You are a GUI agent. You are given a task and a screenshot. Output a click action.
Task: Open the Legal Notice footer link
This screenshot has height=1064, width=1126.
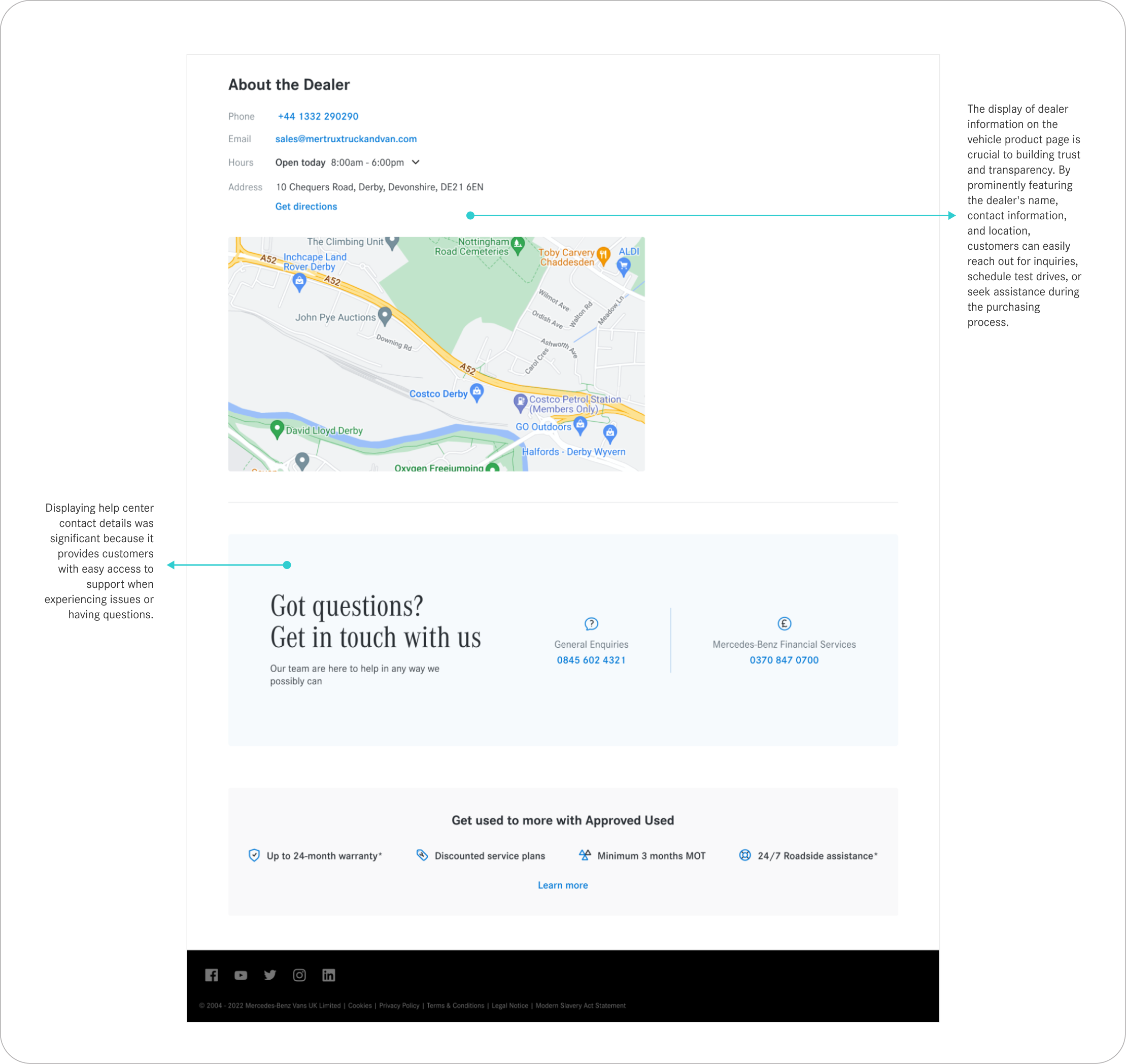(x=509, y=1006)
